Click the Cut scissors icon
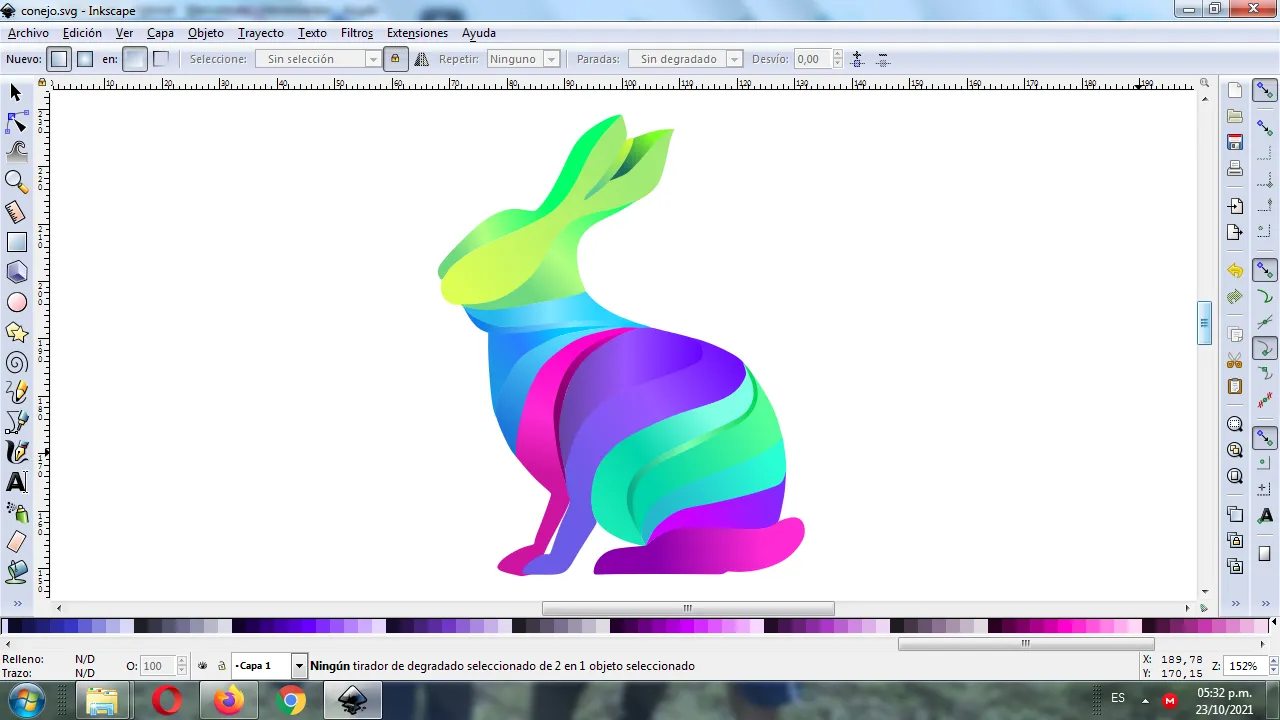Viewport: 1280px width, 720px height. click(1235, 361)
